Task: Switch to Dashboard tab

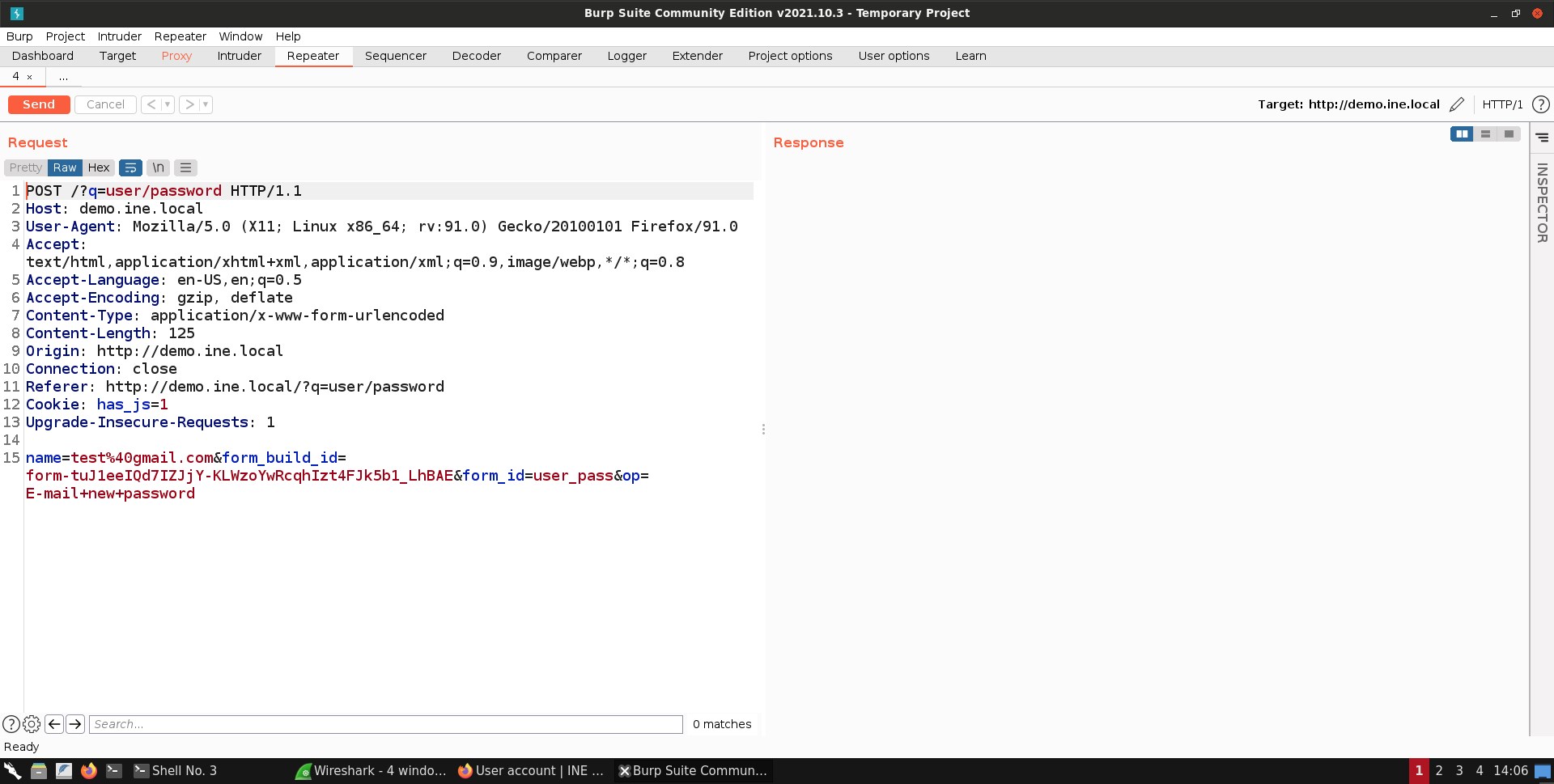Action: pos(43,56)
